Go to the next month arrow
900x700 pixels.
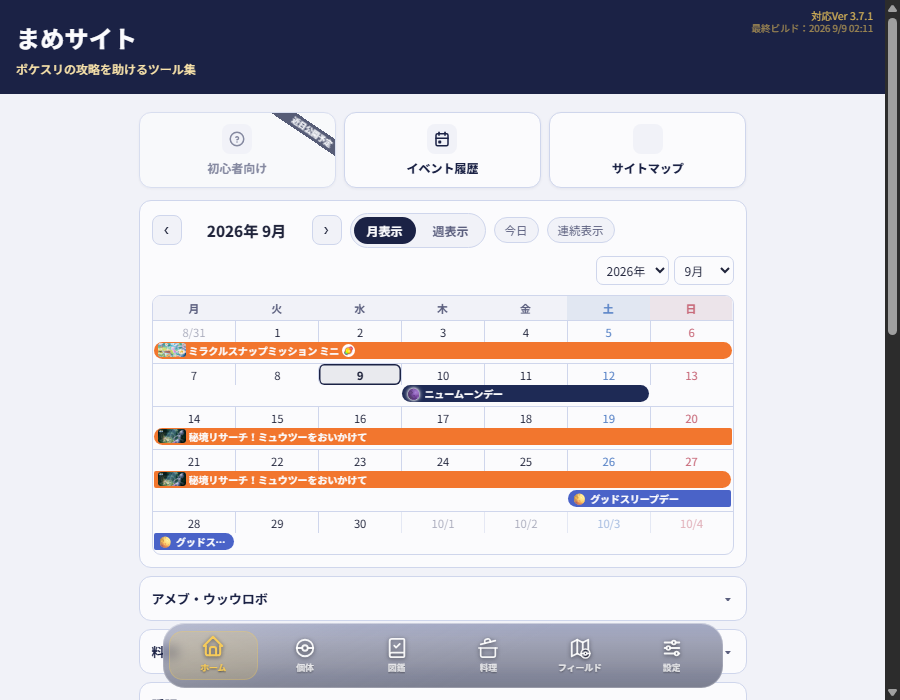coord(327,230)
